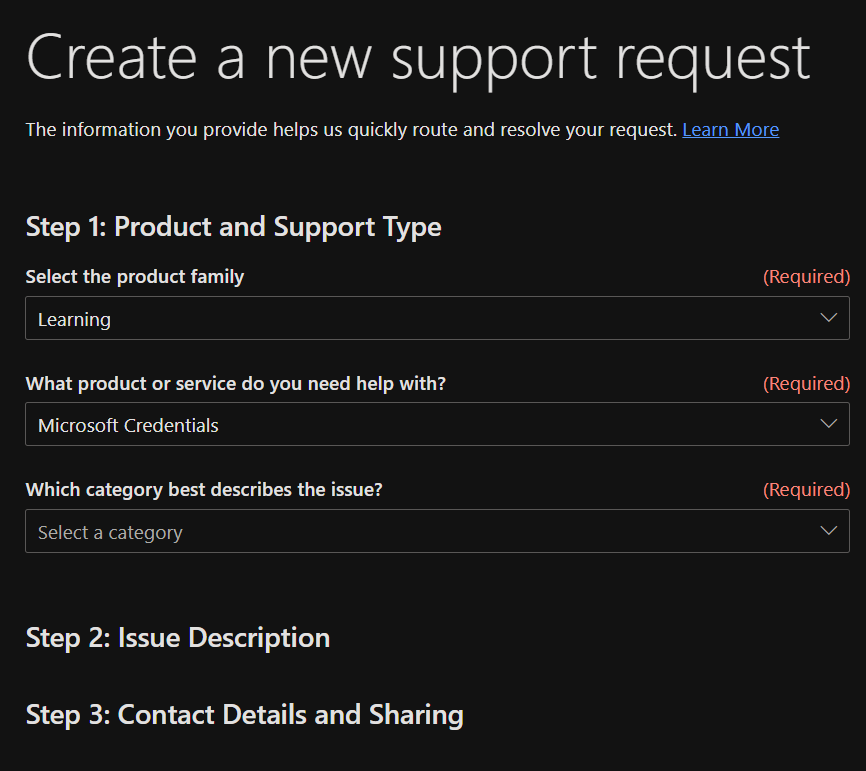Image resolution: width=866 pixels, height=771 pixels.
Task: Click the Create a new support request title
Action: tap(418, 57)
